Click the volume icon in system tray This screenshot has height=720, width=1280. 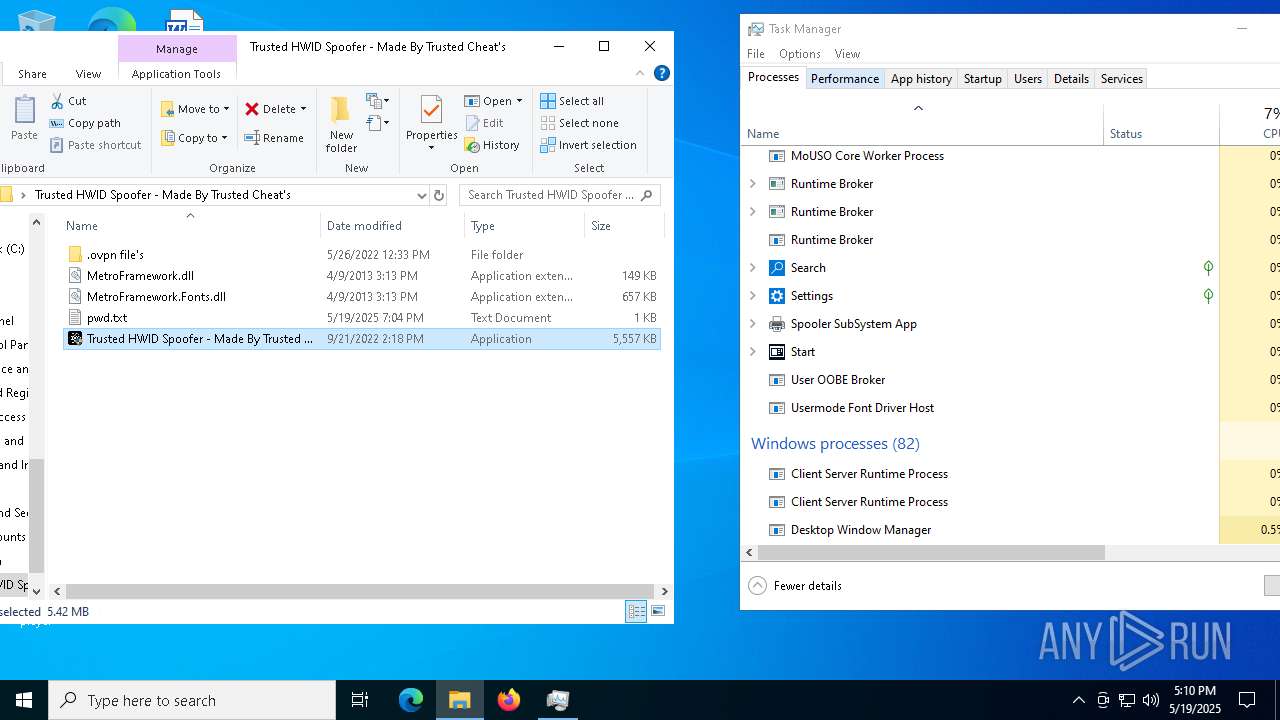click(x=1150, y=700)
